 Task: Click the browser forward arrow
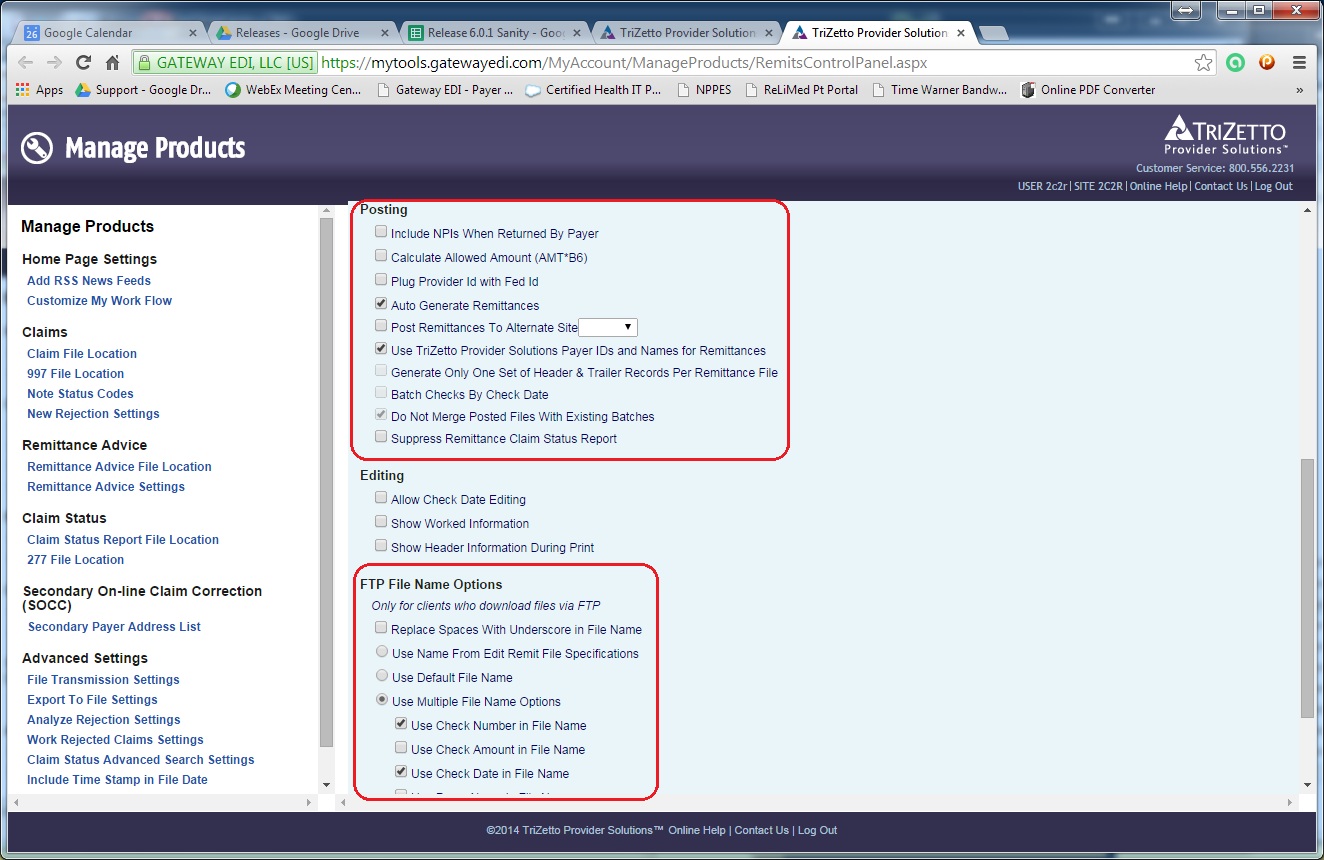[x=55, y=62]
